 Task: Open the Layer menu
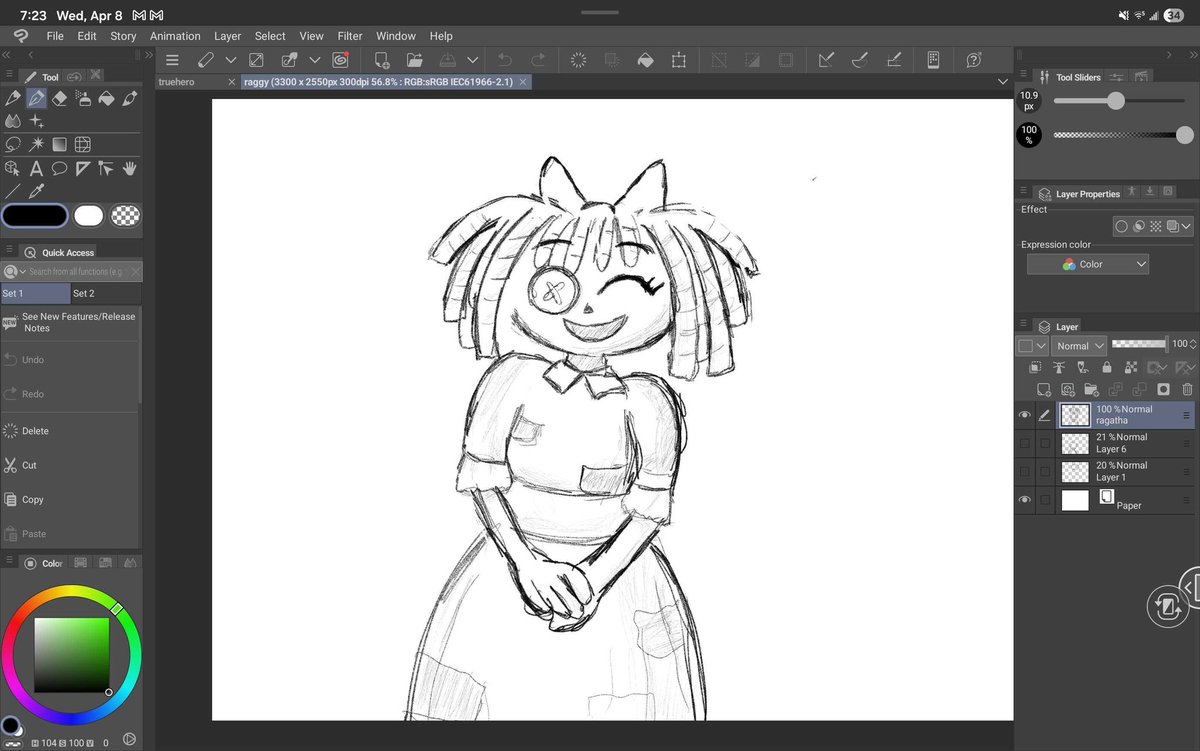[227, 36]
